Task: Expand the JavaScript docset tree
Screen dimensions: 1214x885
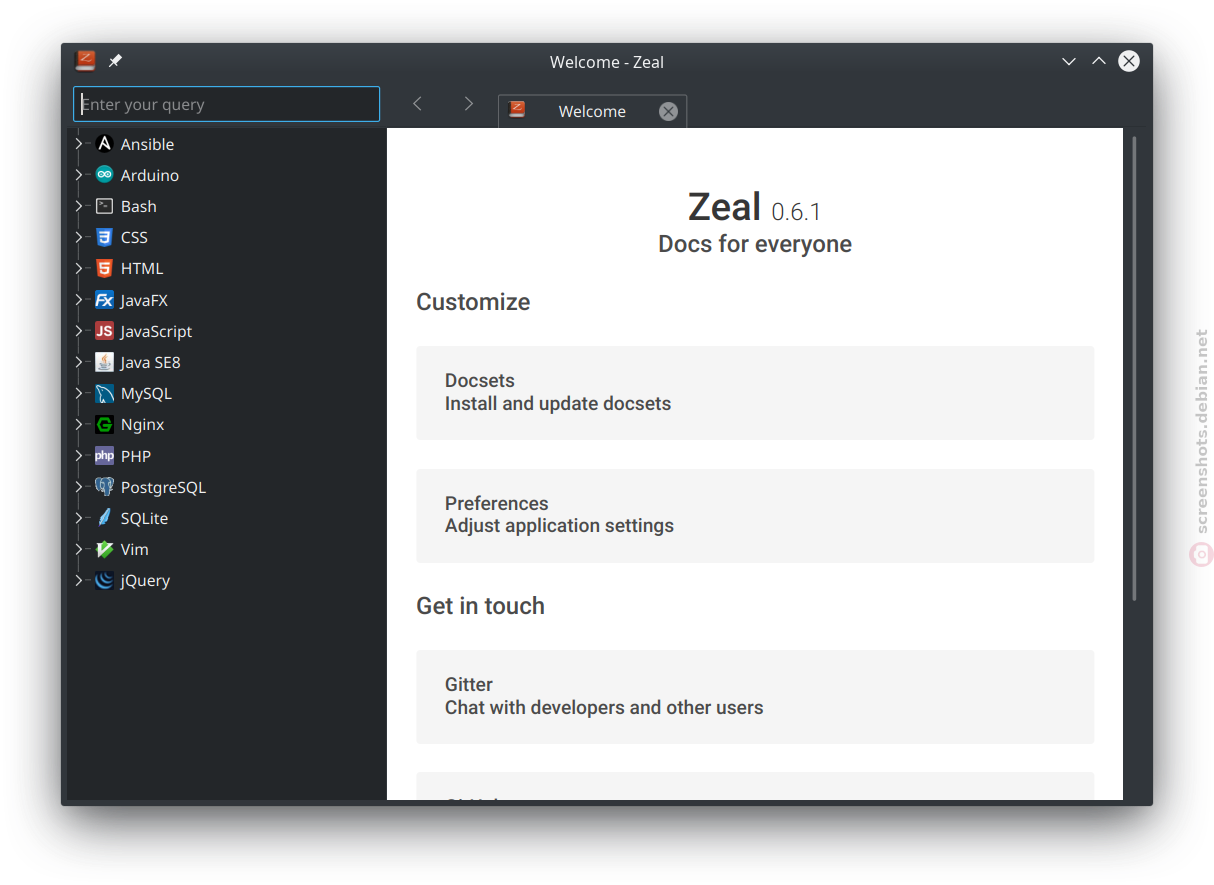Action: 79,331
